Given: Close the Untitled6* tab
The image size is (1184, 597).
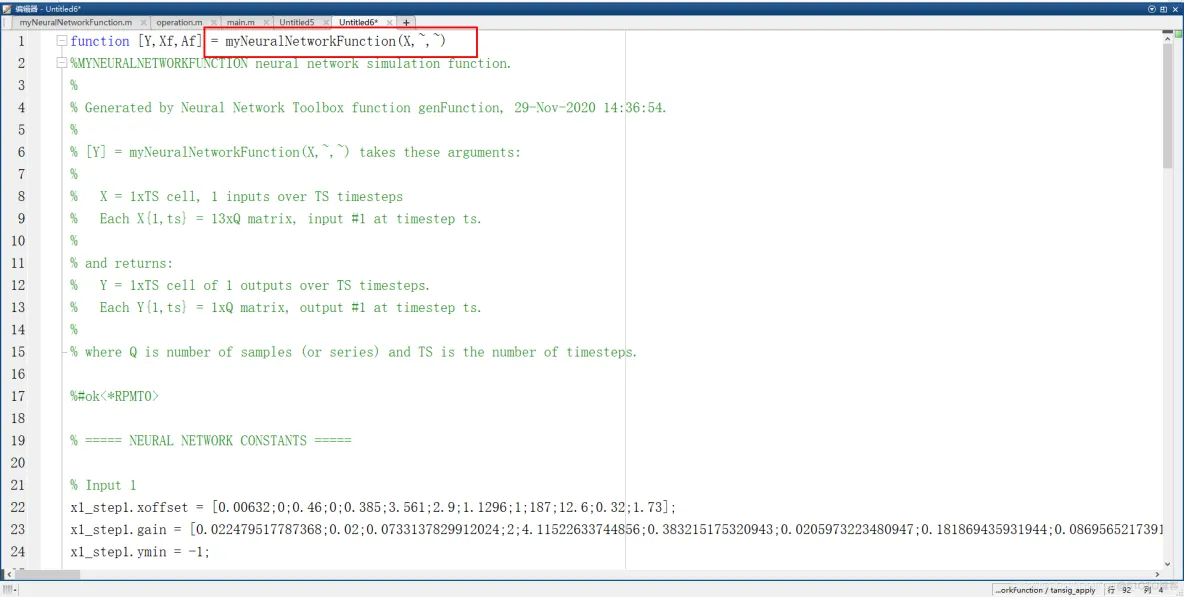Looking at the screenshot, I should tap(388, 23).
